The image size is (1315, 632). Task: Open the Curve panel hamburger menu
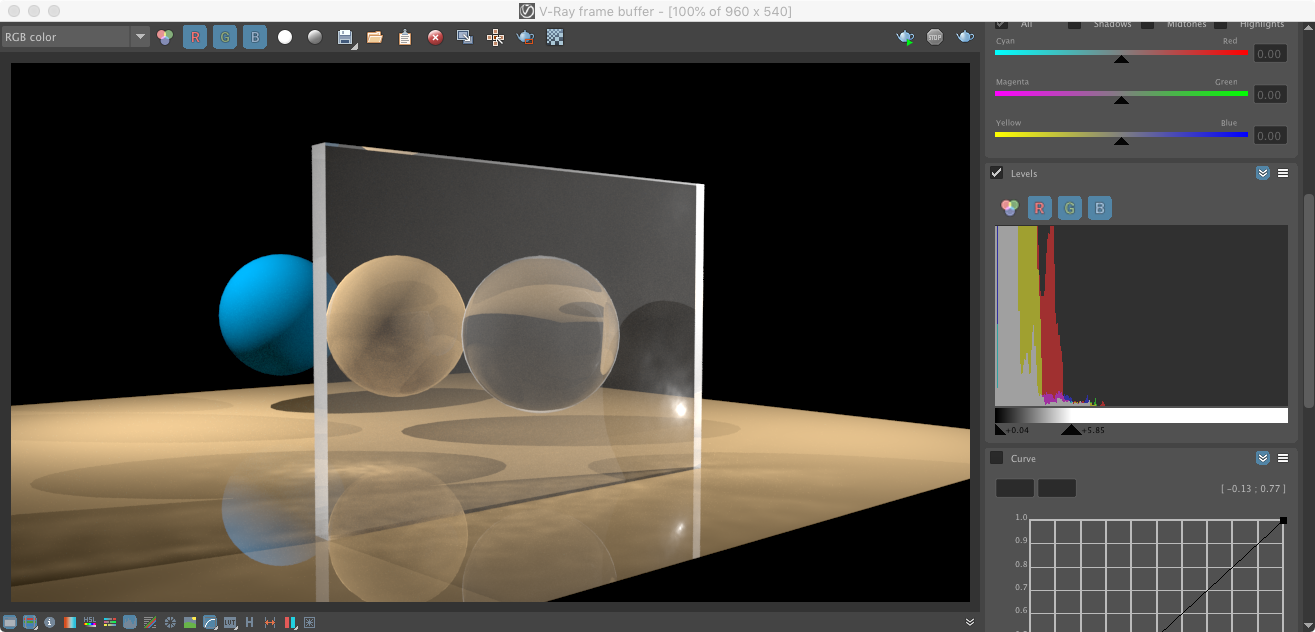point(1283,458)
